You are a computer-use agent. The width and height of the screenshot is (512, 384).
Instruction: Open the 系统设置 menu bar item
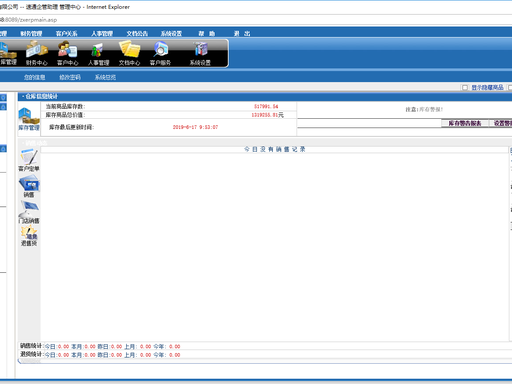point(171,33)
